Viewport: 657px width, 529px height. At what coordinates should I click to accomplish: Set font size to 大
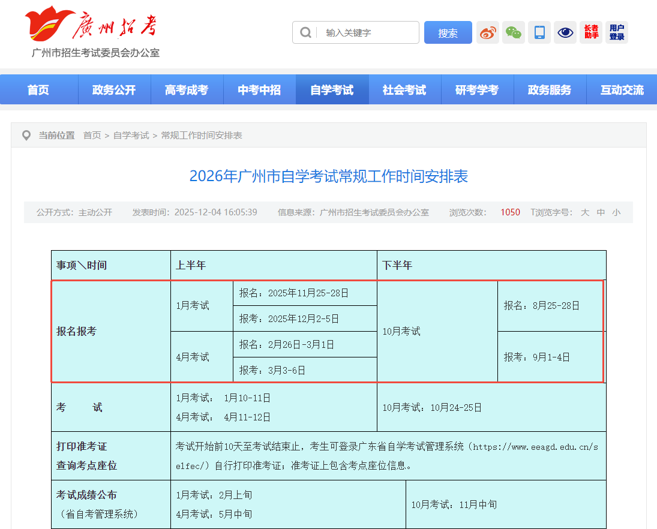tap(585, 212)
